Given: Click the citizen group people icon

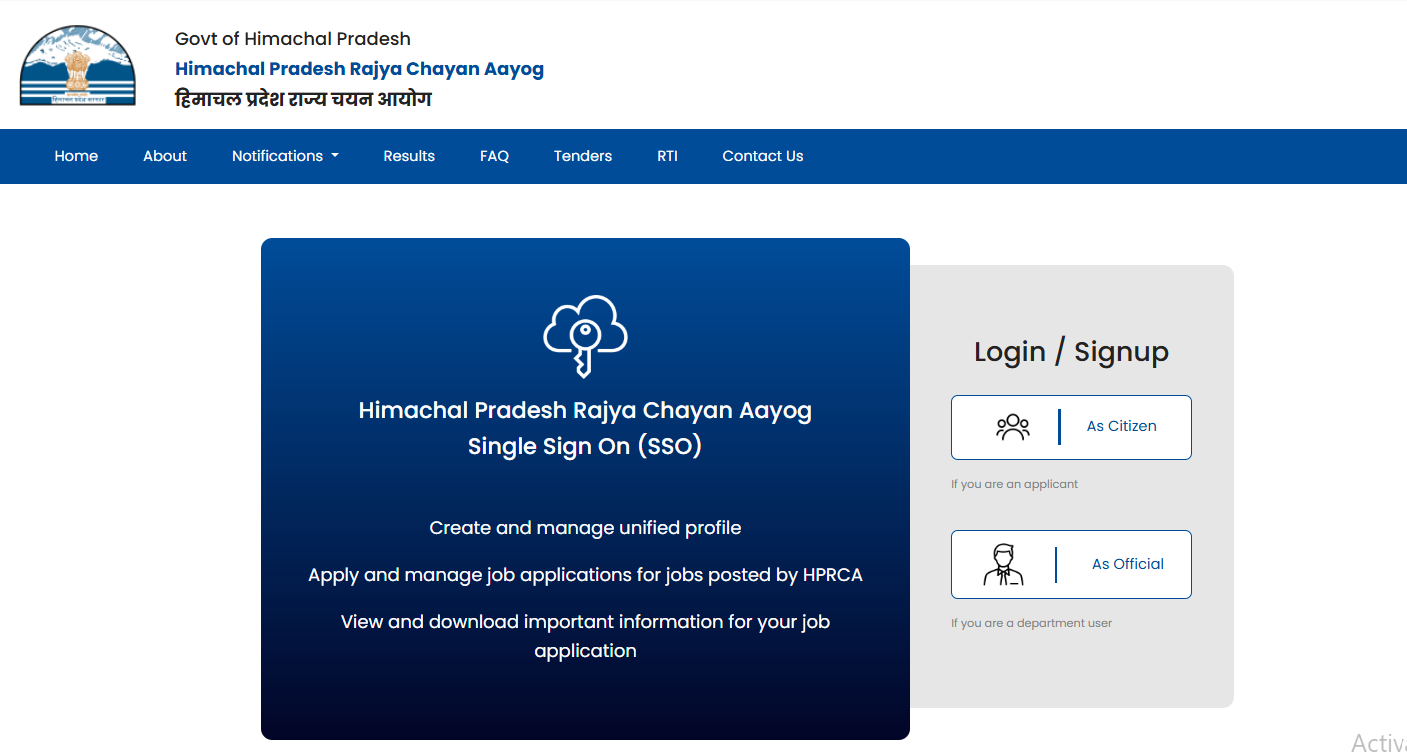Looking at the screenshot, I should pyautogui.click(x=1013, y=427).
